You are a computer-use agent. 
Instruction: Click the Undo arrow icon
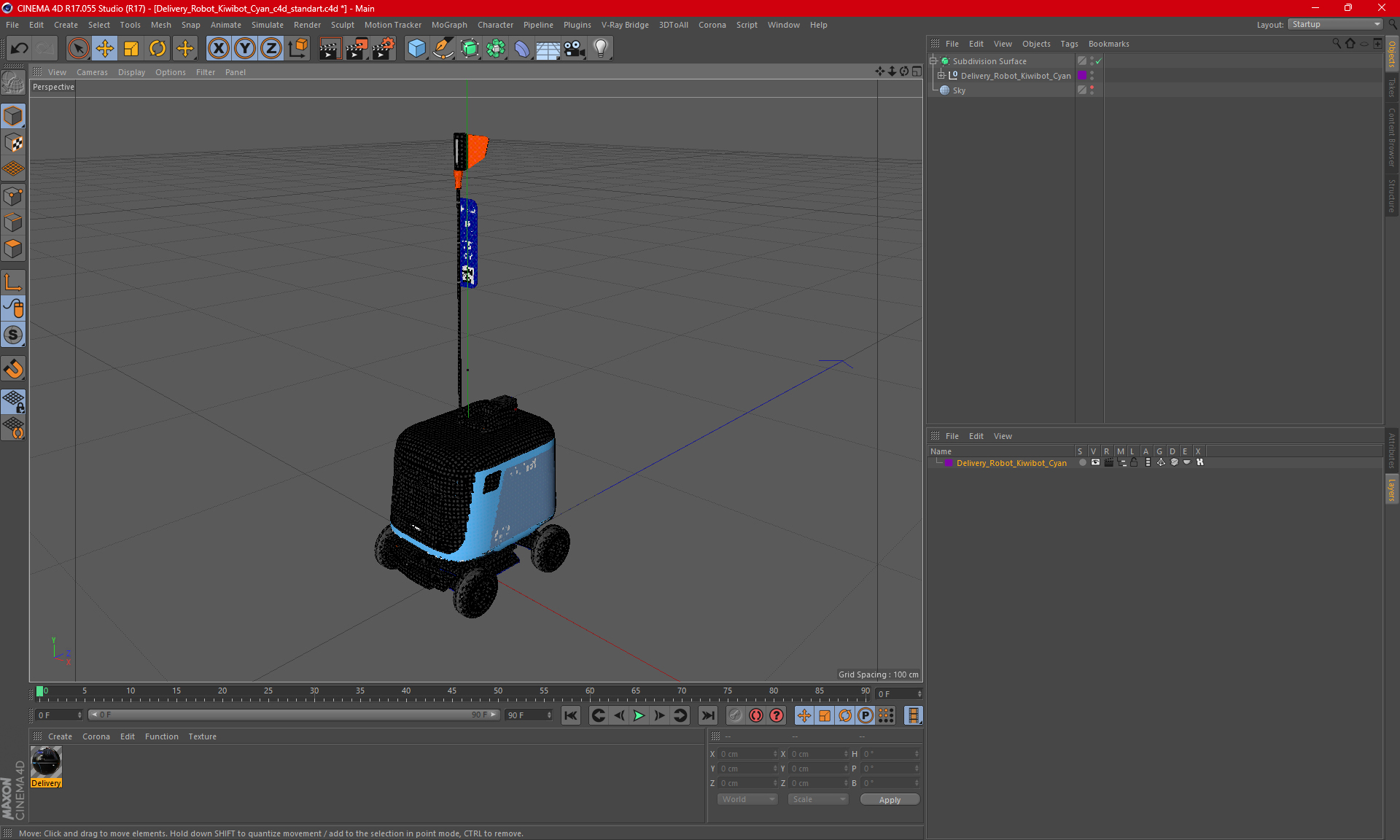pyautogui.click(x=19, y=48)
